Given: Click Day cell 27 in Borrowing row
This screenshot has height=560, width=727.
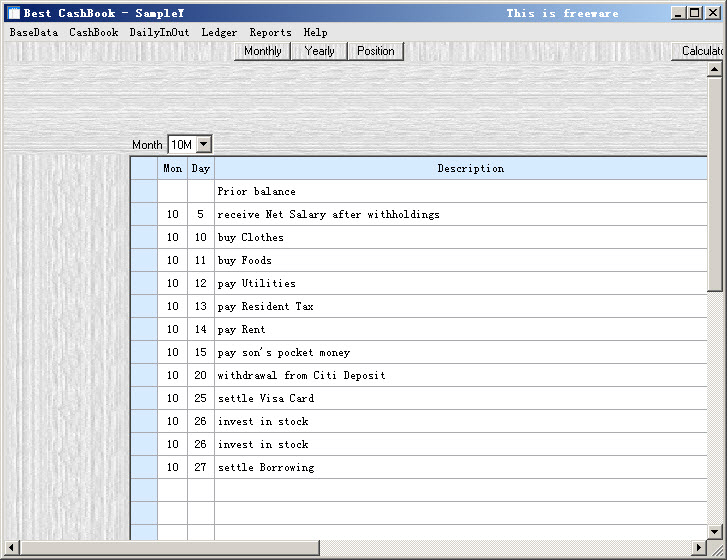Looking at the screenshot, I should tap(201, 467).
